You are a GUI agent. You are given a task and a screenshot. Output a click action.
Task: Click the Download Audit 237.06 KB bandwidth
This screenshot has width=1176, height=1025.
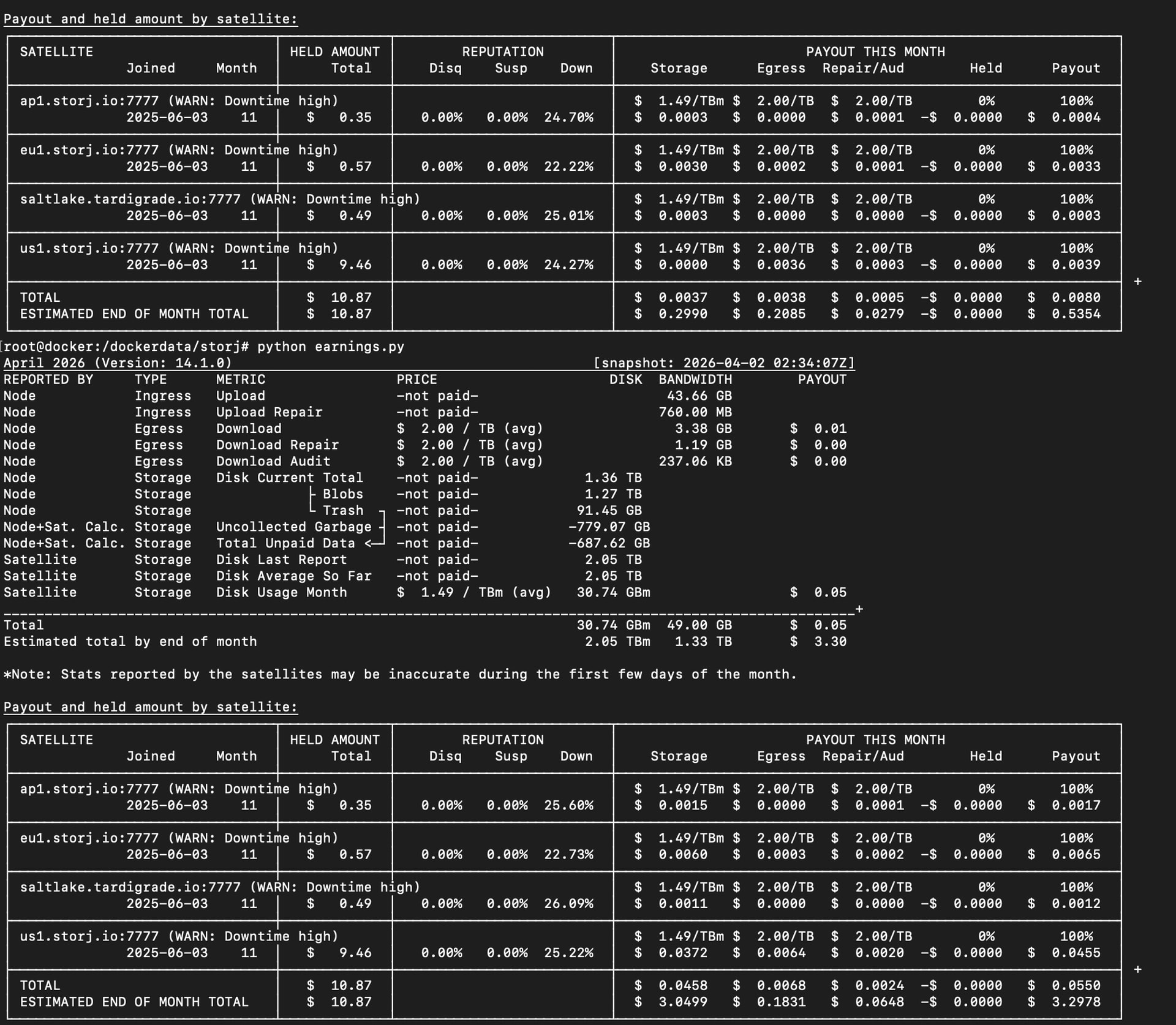695,461
